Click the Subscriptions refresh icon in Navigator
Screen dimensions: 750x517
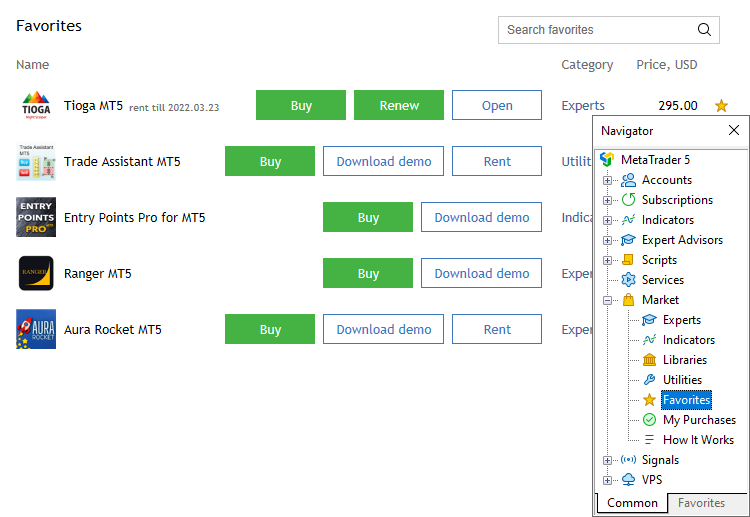point(628,200)
